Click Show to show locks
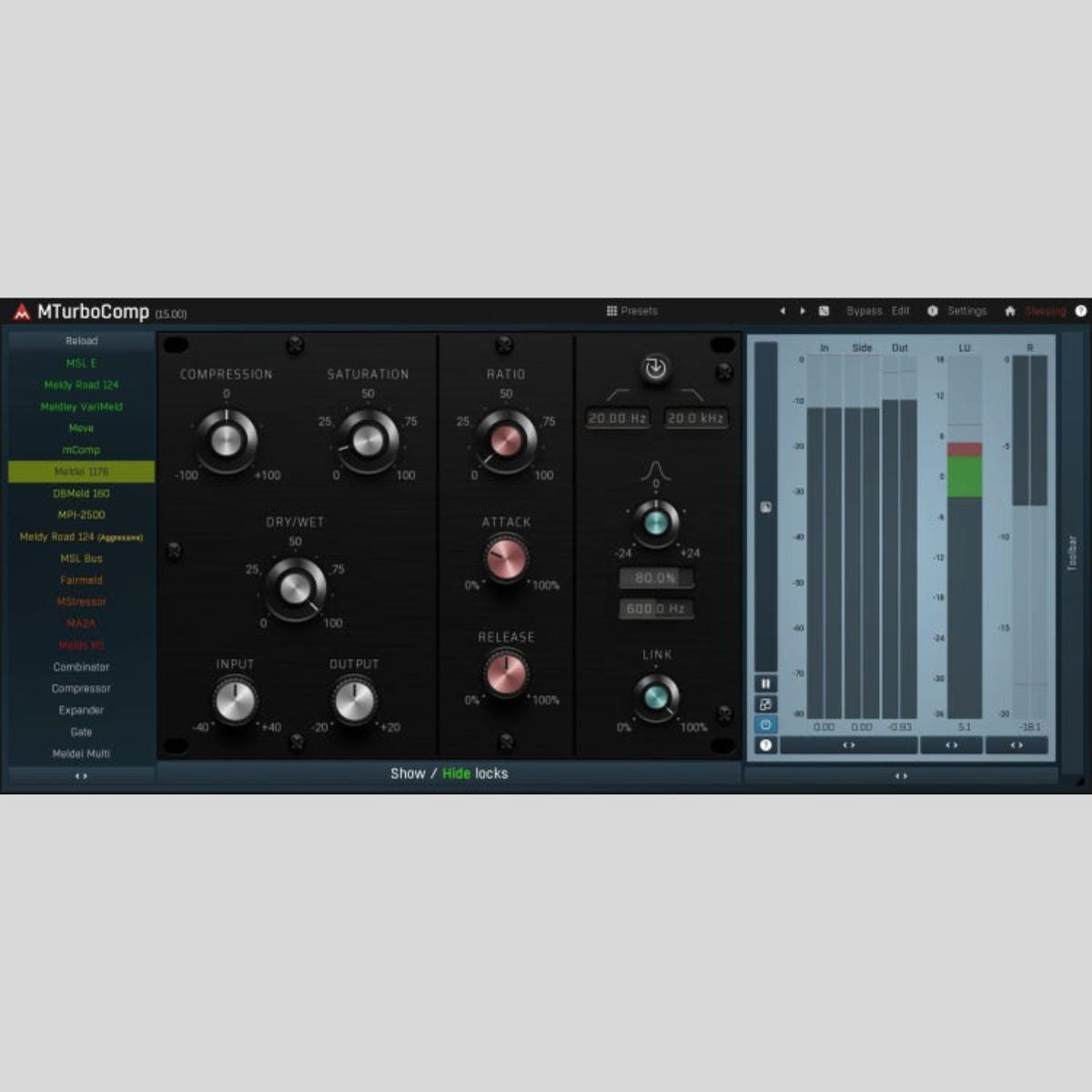This screenshot has height=1092, width=1092. click(x=408, y=773)
